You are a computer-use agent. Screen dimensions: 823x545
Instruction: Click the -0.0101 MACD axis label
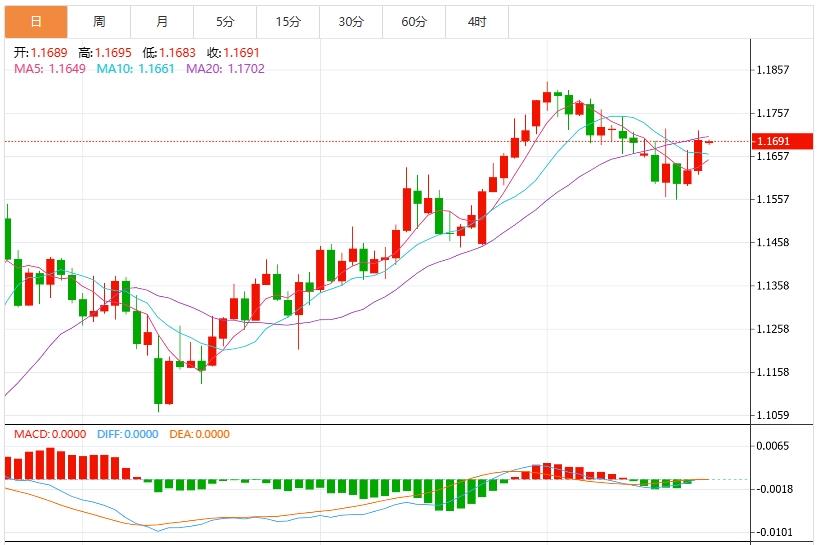(774, 532)
